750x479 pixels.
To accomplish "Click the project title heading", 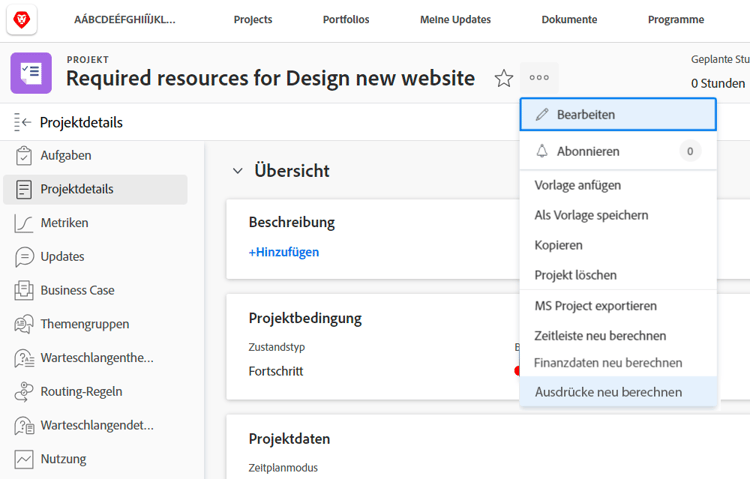I will click(270, 78).
